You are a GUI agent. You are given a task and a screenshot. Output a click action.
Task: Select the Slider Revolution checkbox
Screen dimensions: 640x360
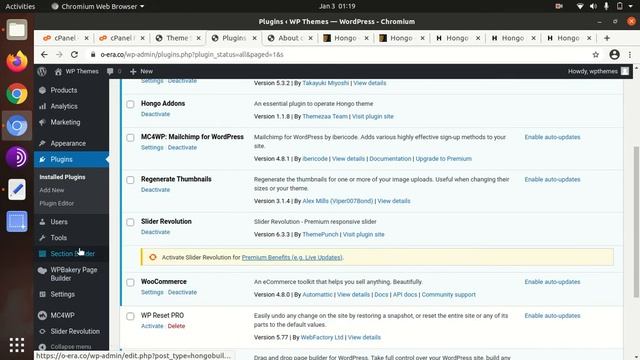130,222
